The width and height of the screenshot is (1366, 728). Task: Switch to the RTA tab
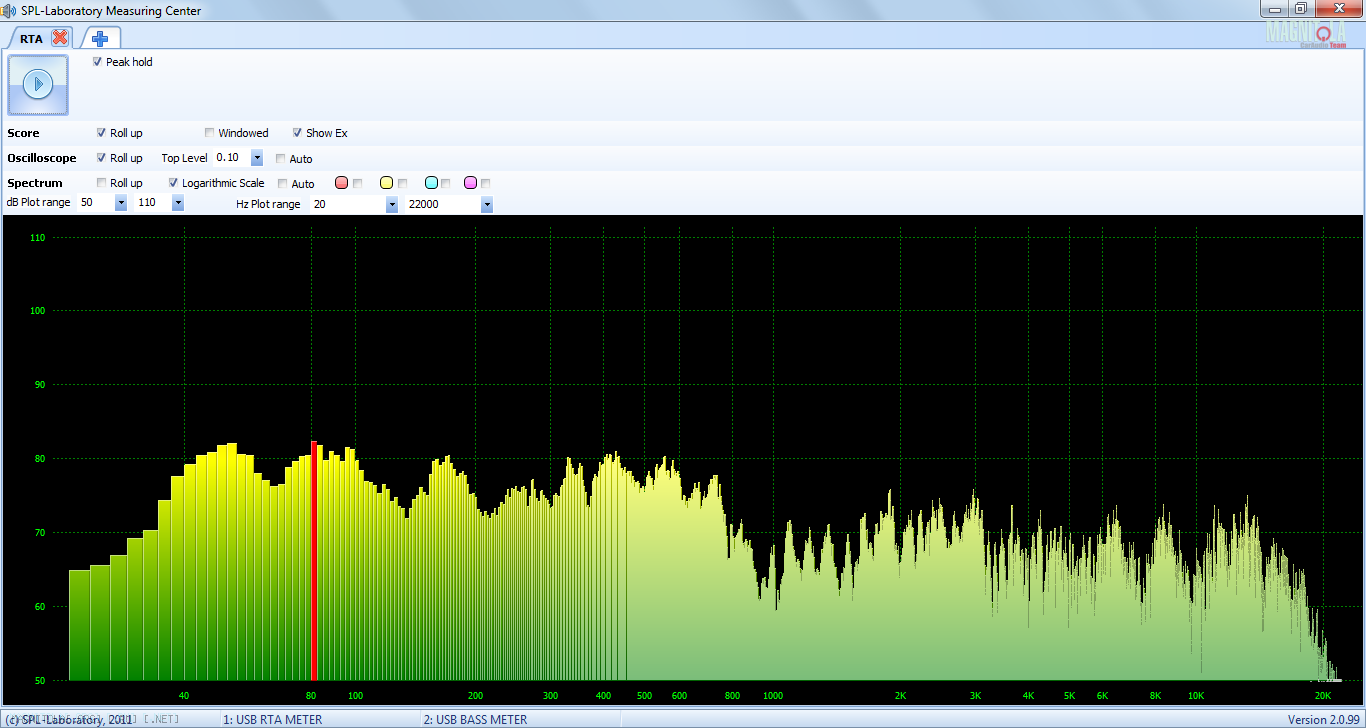[x=31, y=39]
